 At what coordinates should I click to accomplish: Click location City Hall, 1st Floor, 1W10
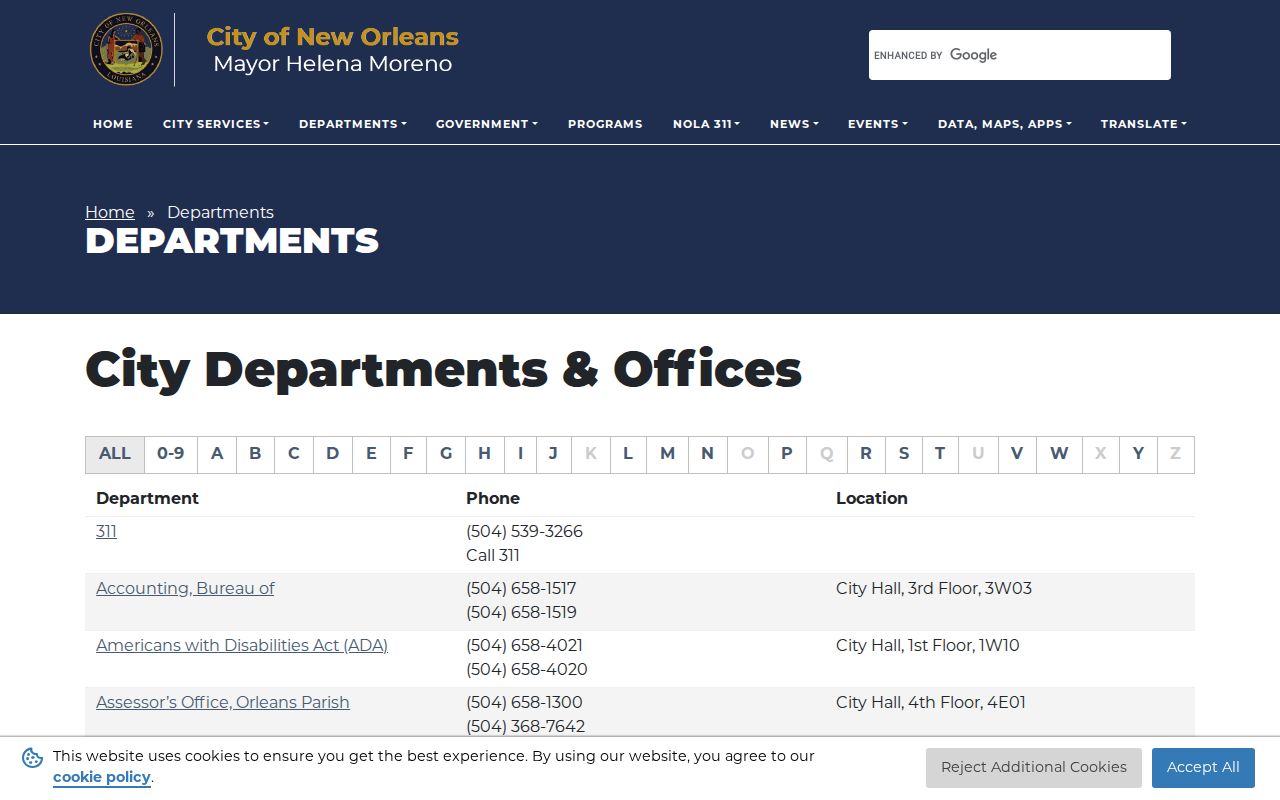point(928,645)
